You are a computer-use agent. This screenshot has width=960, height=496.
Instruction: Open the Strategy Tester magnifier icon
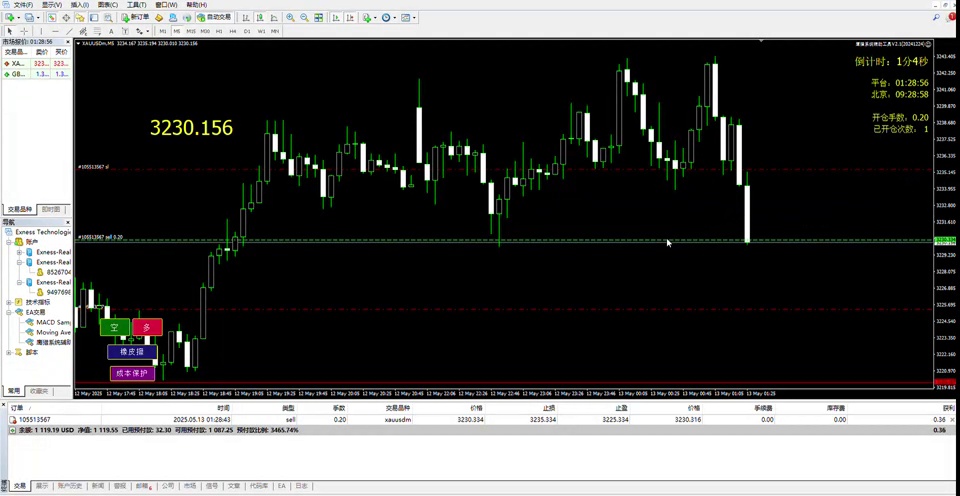pos(108,18)
